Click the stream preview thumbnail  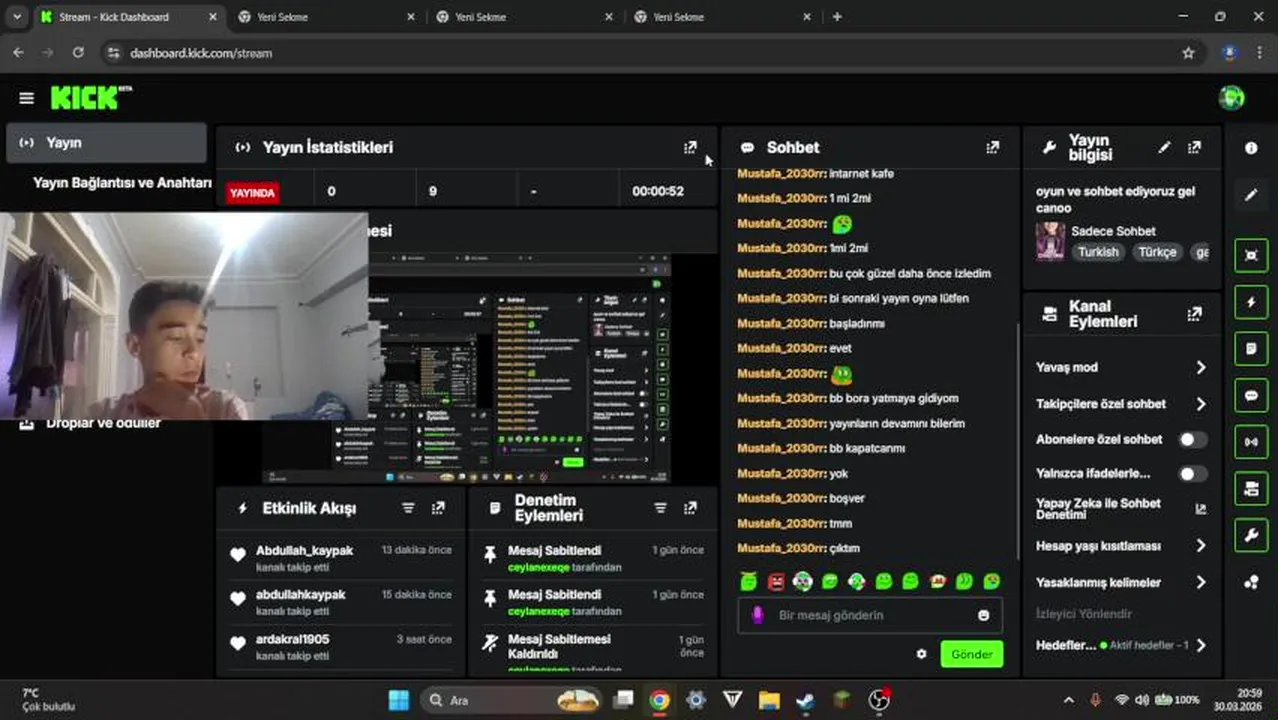click(x=467, y=369)
